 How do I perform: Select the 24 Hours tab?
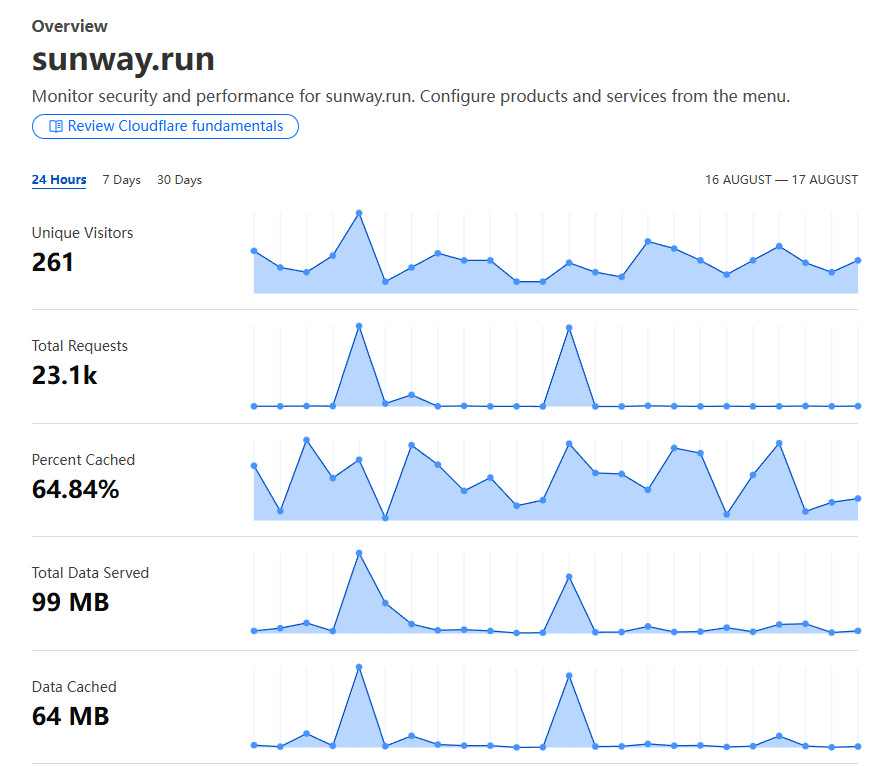point(59,180)
